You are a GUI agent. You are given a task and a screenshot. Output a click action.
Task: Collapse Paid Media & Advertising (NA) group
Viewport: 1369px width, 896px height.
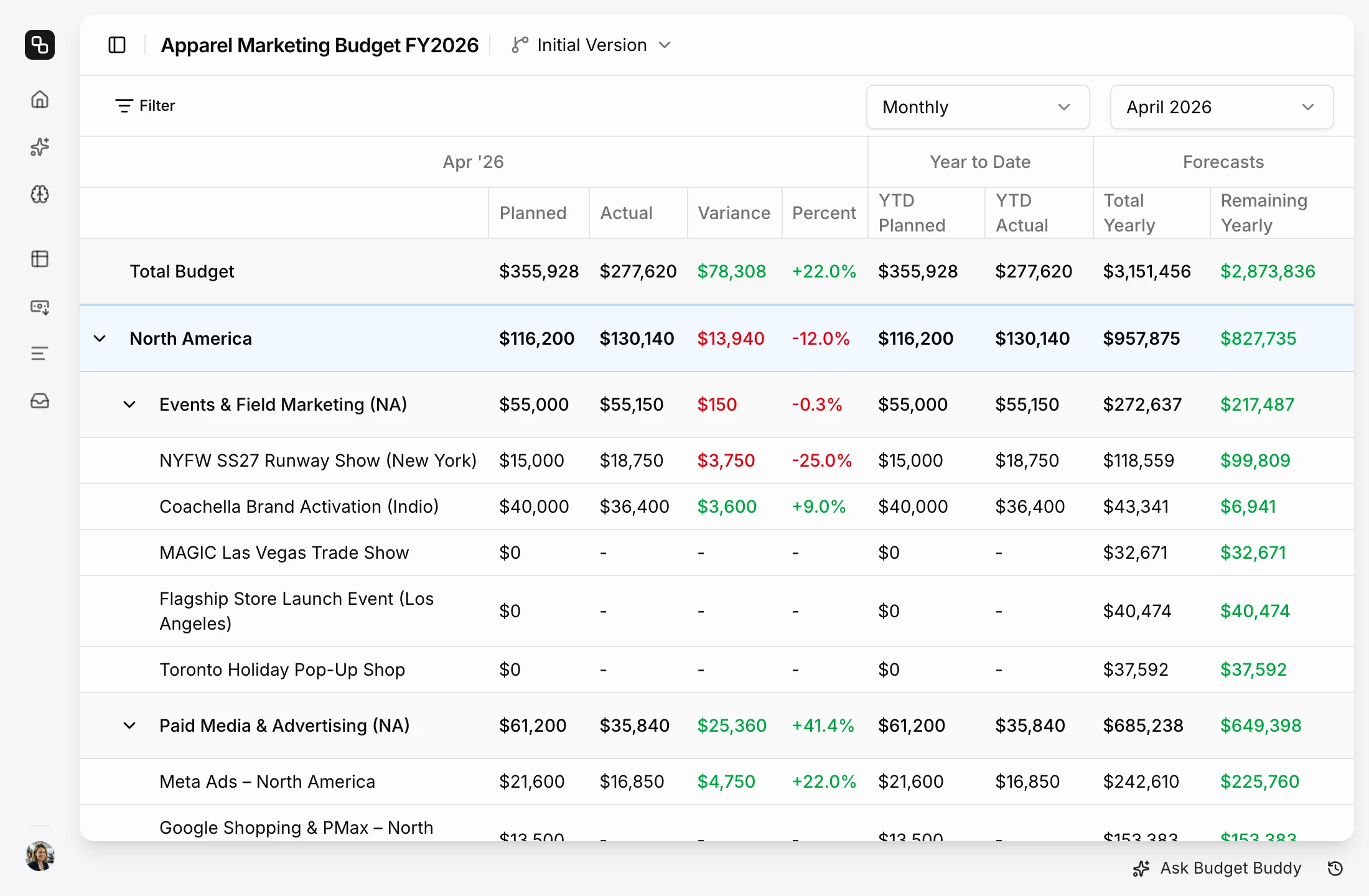click(129, 726)
